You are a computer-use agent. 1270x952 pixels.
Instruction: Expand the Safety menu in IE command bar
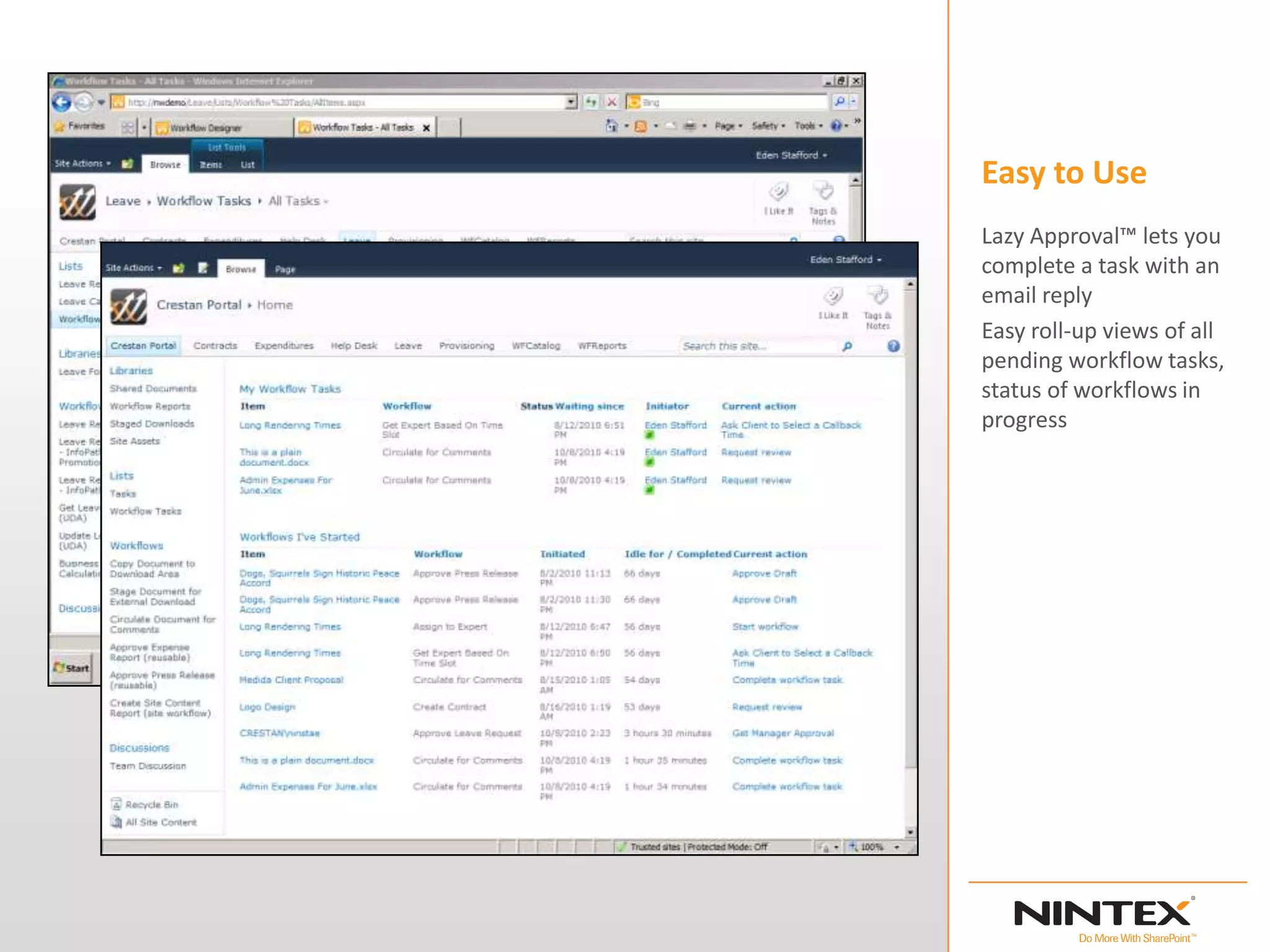(x=768, y=126)
